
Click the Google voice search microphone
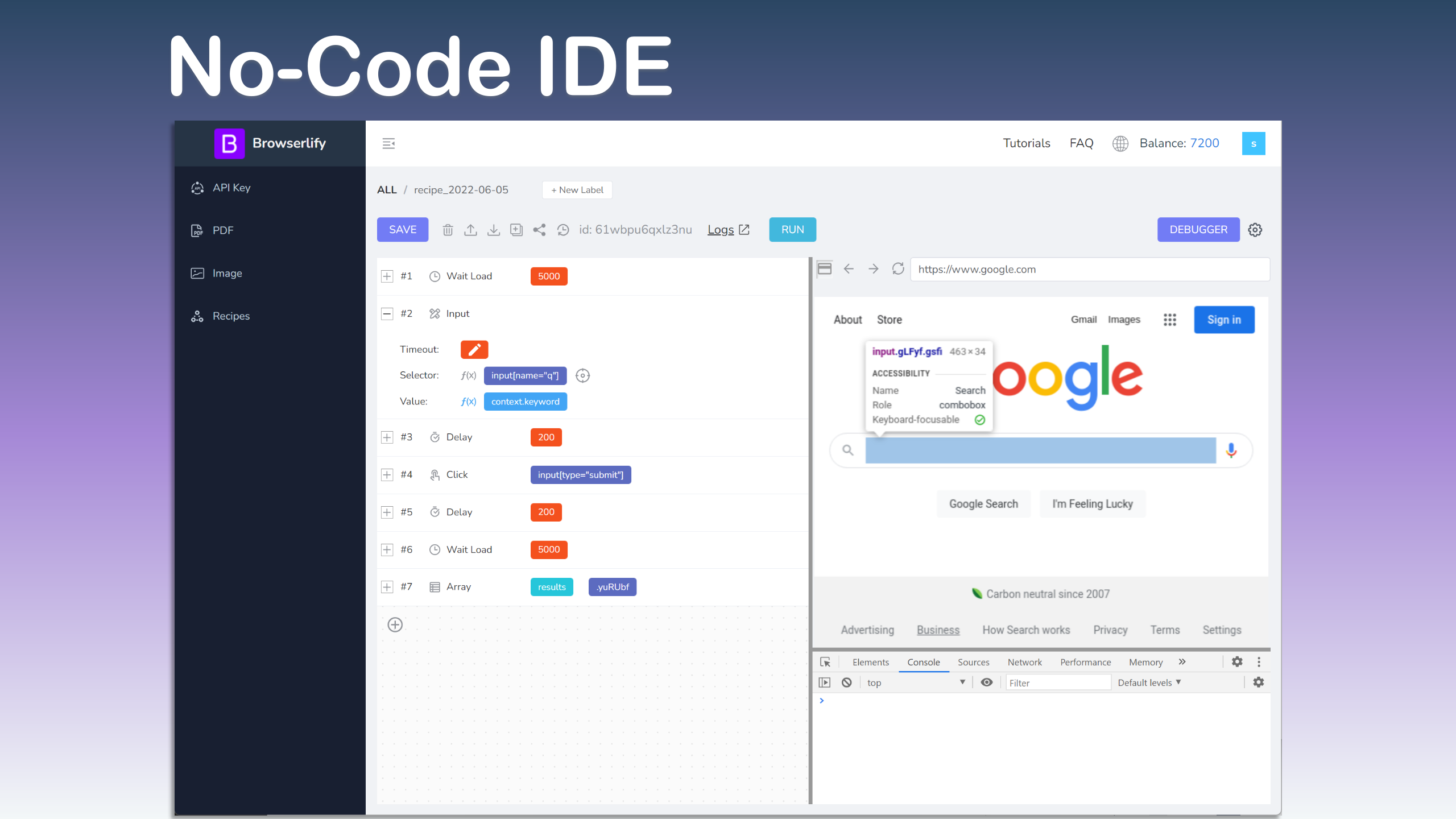[1231, 450]
